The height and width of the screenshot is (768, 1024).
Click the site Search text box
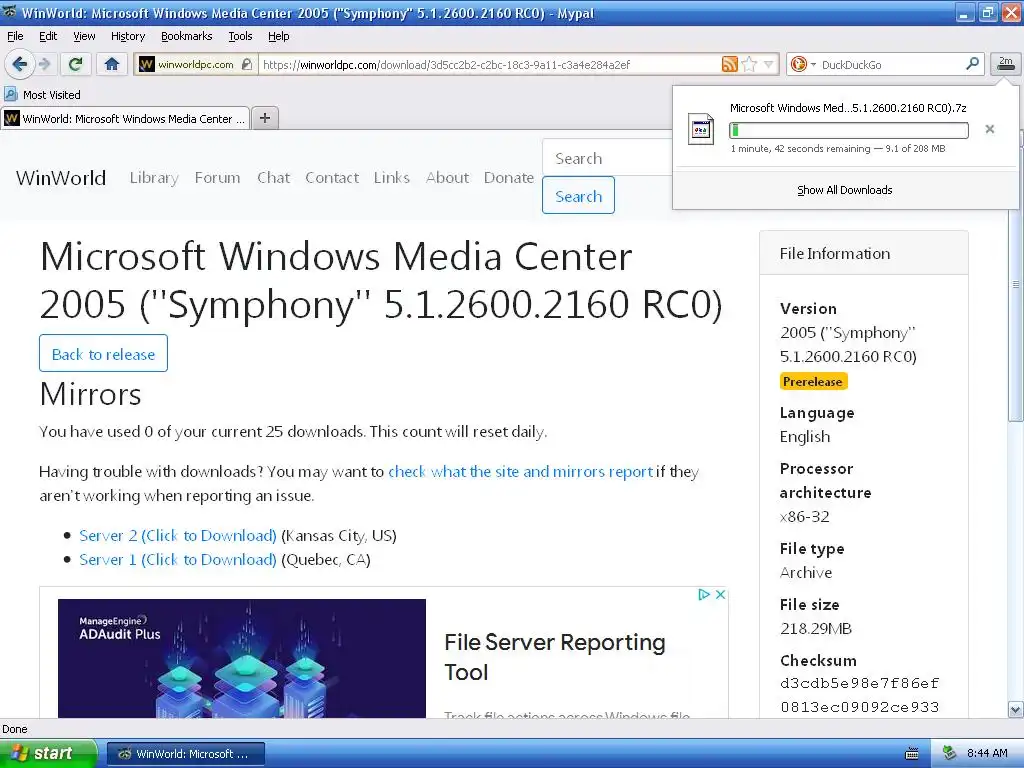pyautogui.click(x=607, y=157)
